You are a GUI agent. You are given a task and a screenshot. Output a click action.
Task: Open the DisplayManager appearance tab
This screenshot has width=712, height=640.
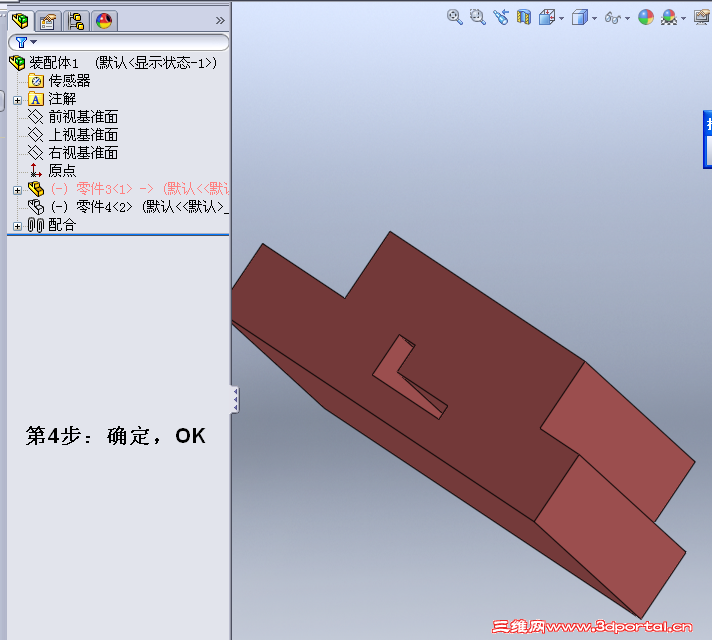point(104,21)
